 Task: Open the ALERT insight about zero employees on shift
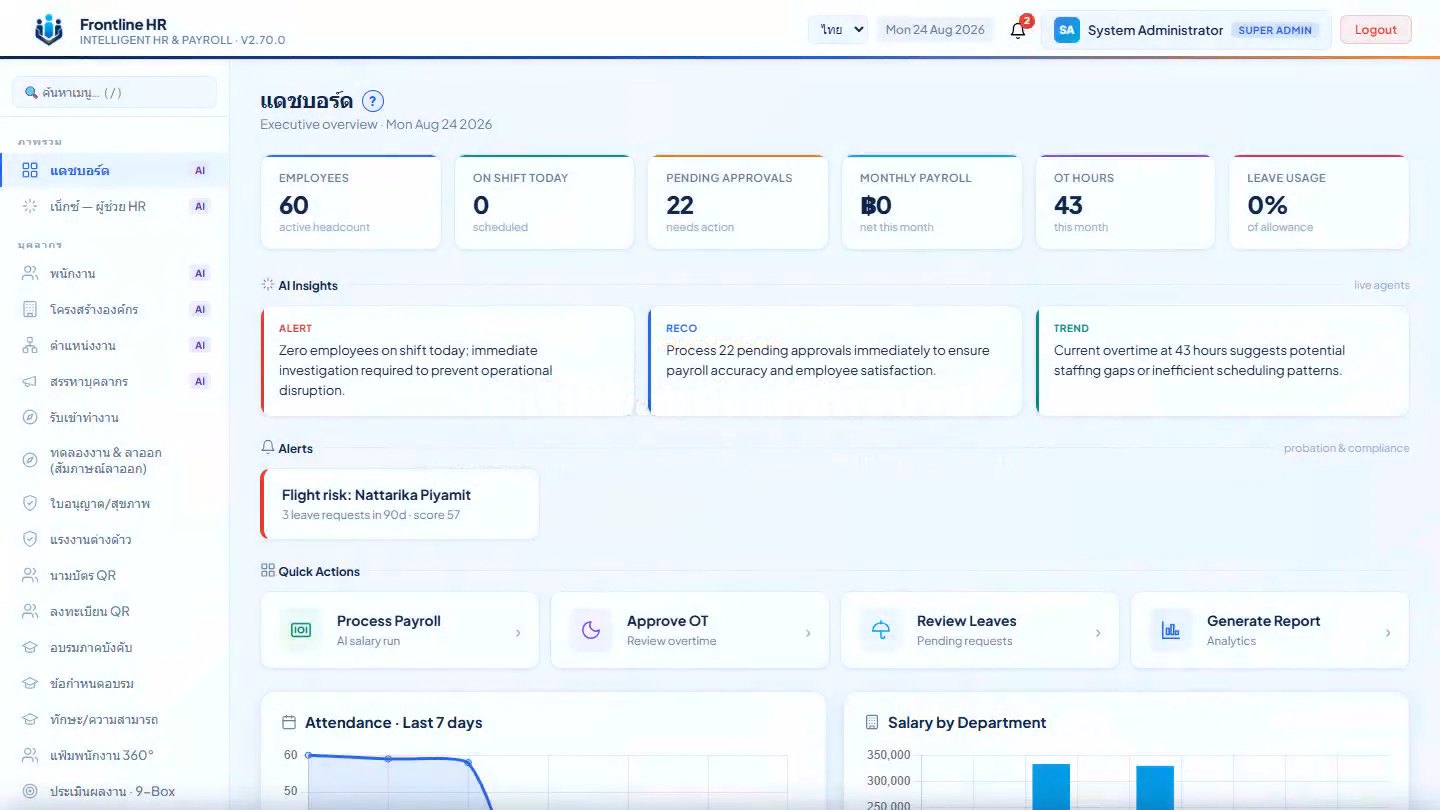[447, 361]
